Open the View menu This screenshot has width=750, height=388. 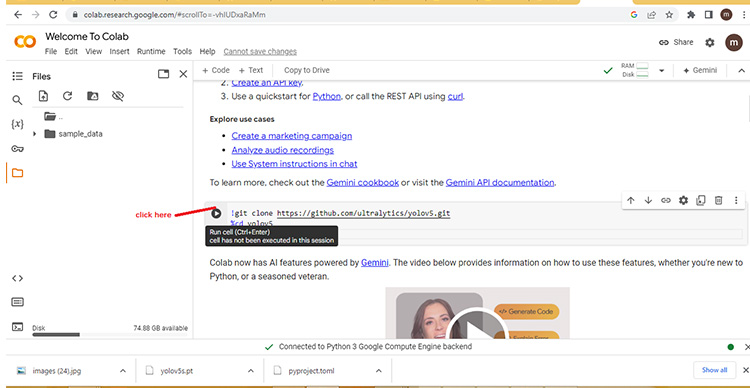94,52
